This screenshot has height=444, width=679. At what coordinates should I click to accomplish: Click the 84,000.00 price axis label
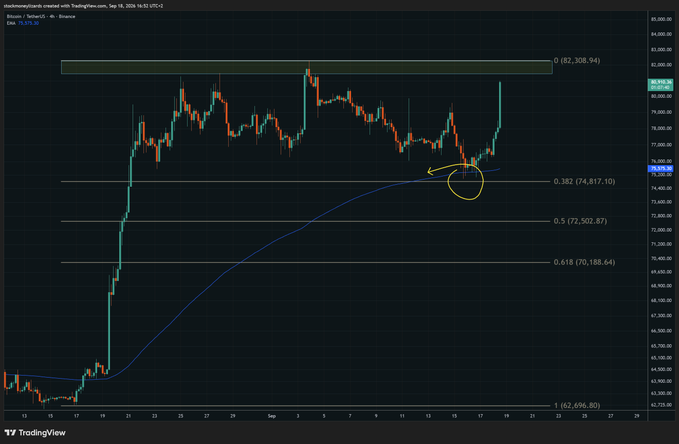pos(661,34)
